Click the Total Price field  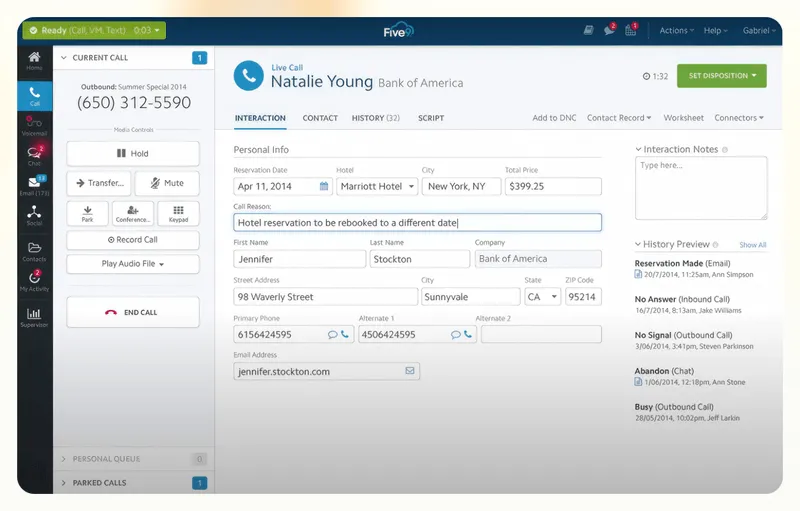(553, 186)
